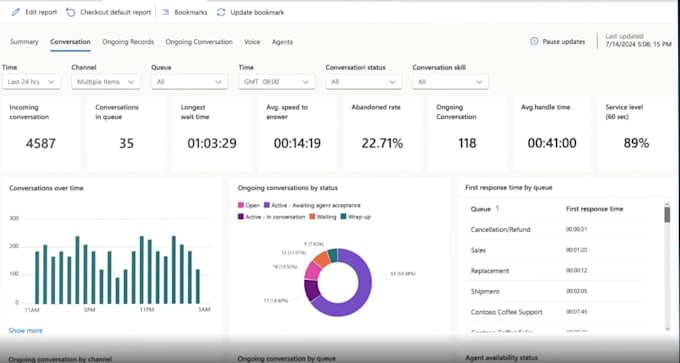Click the Abandoned rate 22.71% value

click(x=382, y=143)
